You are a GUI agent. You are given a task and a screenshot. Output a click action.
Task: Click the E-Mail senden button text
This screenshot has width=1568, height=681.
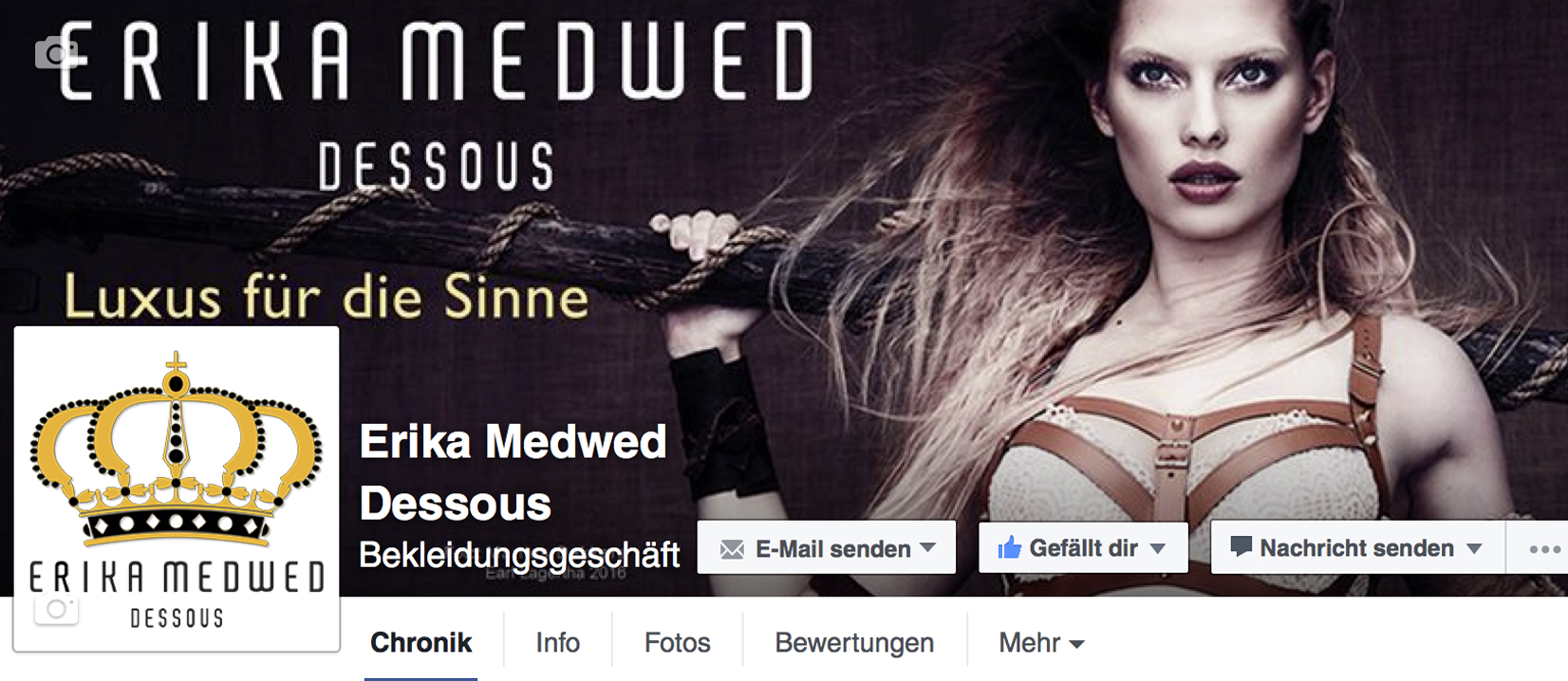coord(833,548)
